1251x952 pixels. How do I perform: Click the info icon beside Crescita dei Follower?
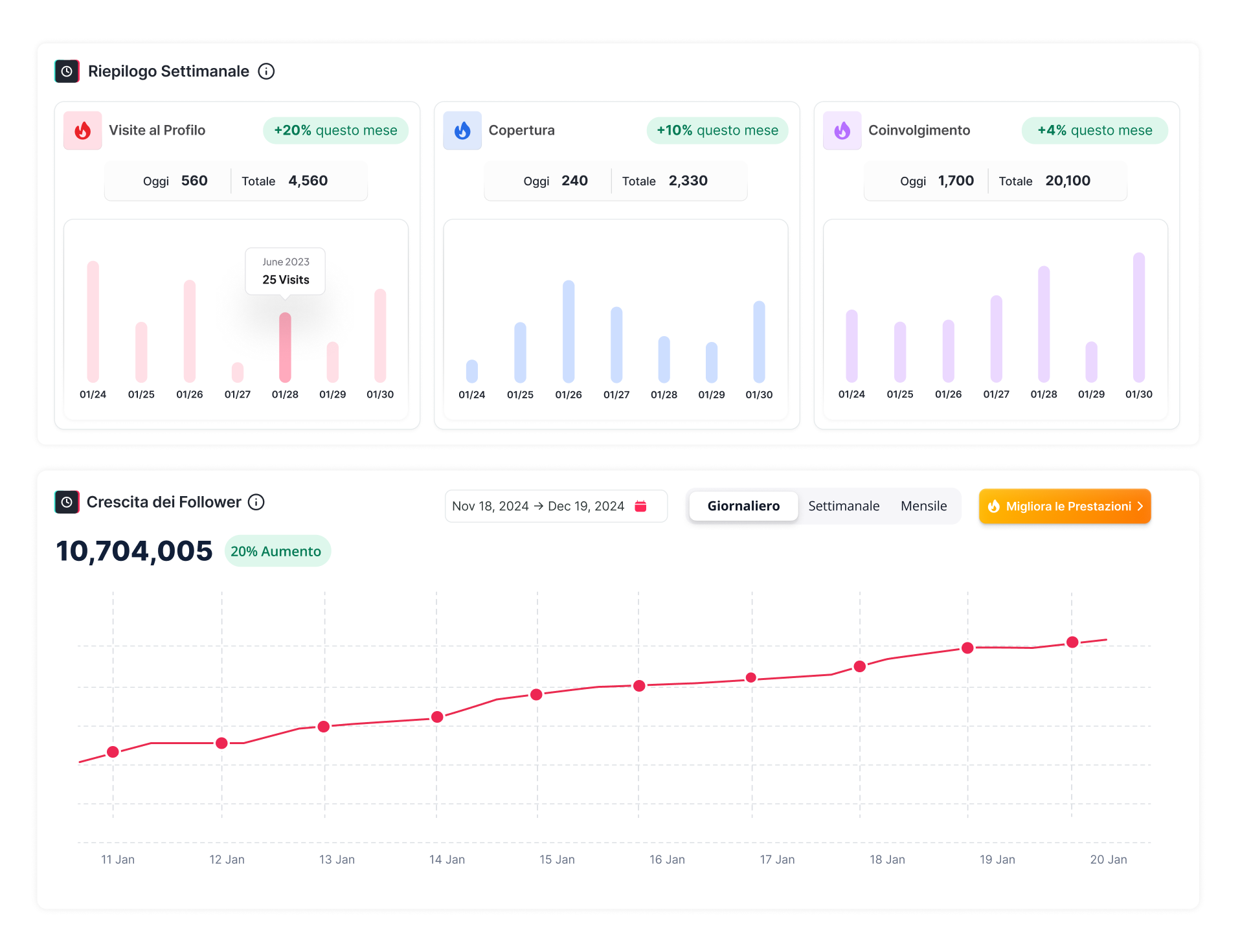tap(256, 502)
